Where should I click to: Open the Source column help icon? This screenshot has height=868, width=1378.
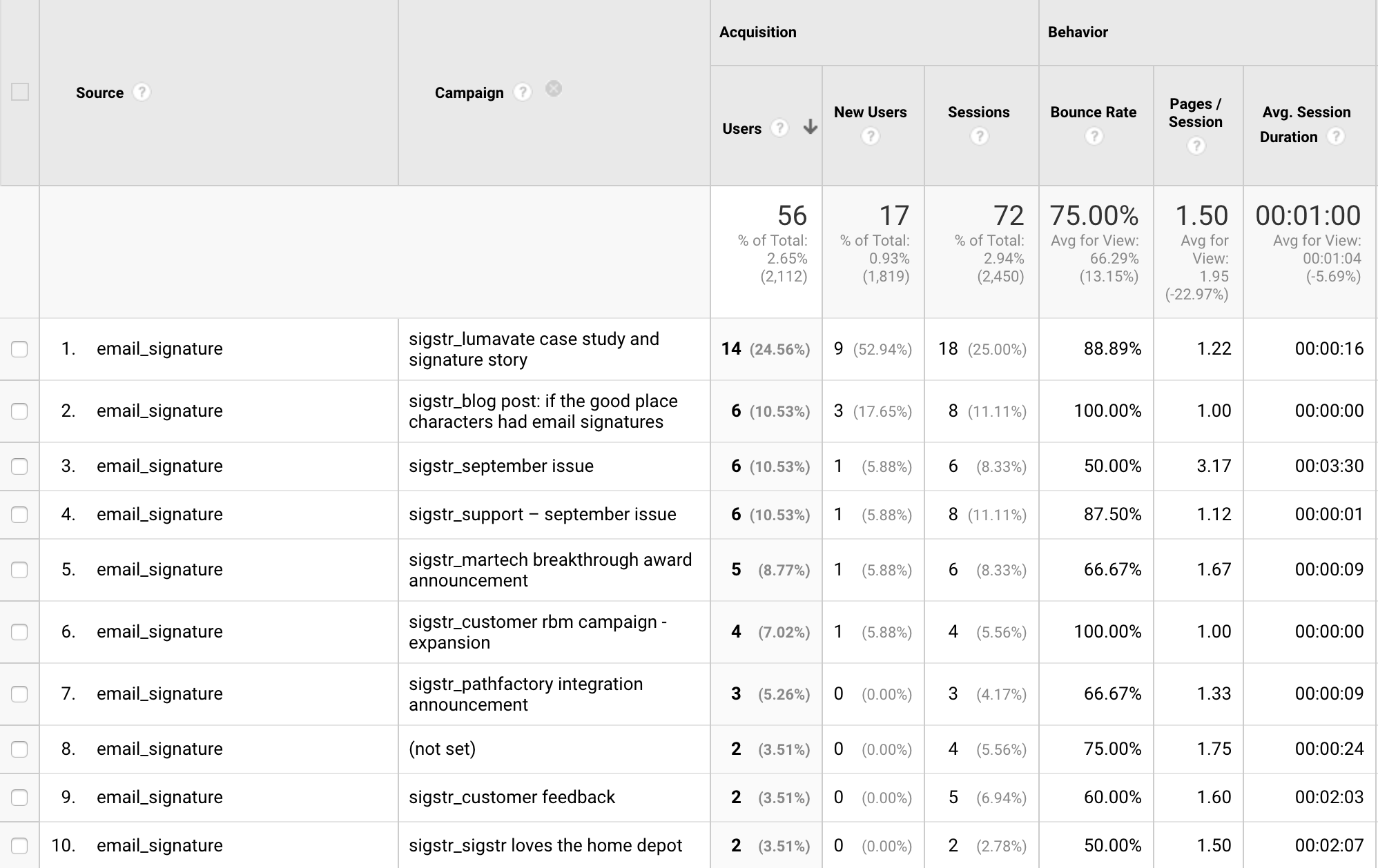142,92
